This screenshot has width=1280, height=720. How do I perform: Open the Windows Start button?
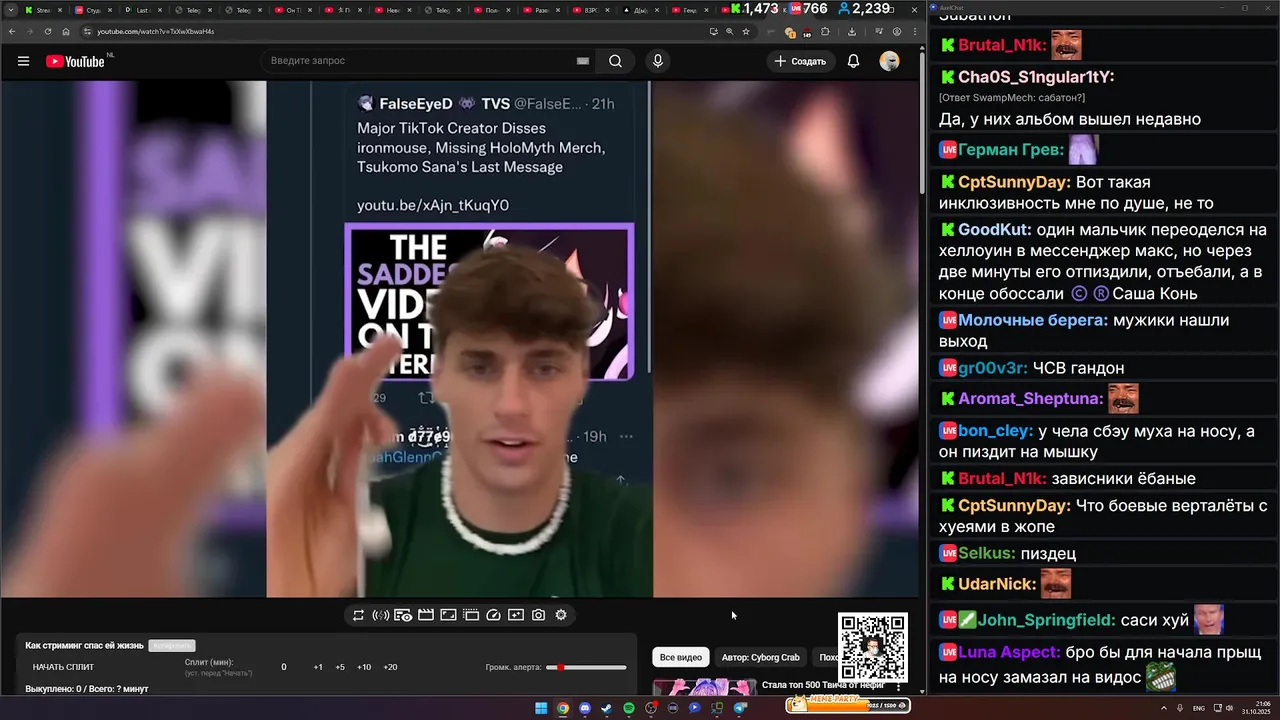(541, 708)
